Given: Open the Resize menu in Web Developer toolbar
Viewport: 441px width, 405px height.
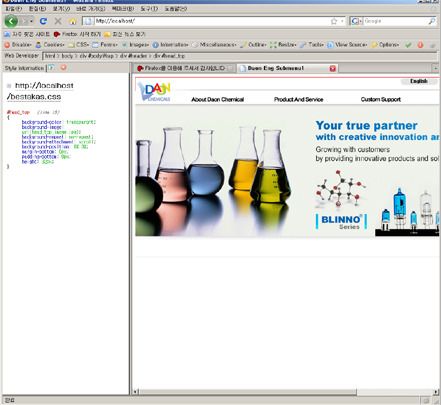Looking at the screenshot, I should point(283,45).
